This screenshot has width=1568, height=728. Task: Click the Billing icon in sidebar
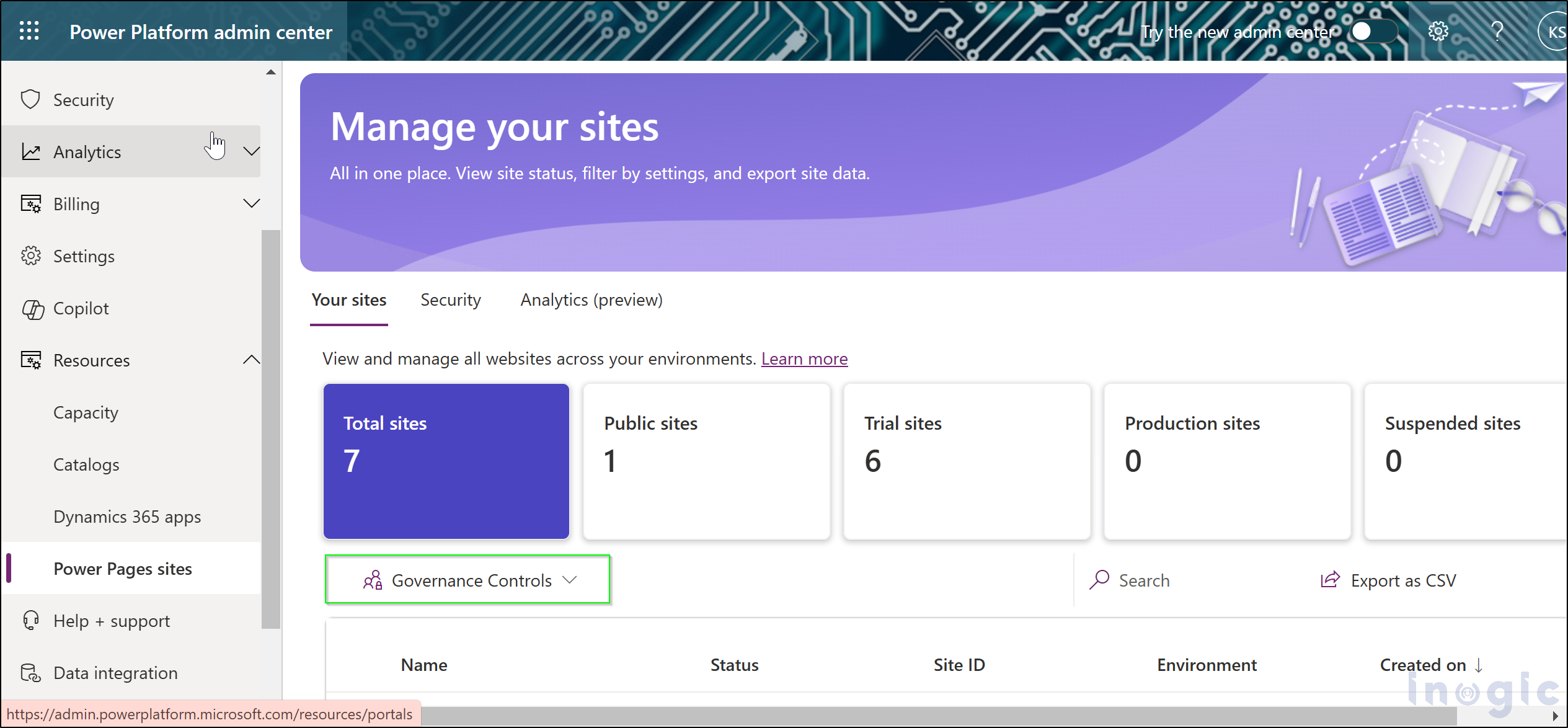point(30,204)
